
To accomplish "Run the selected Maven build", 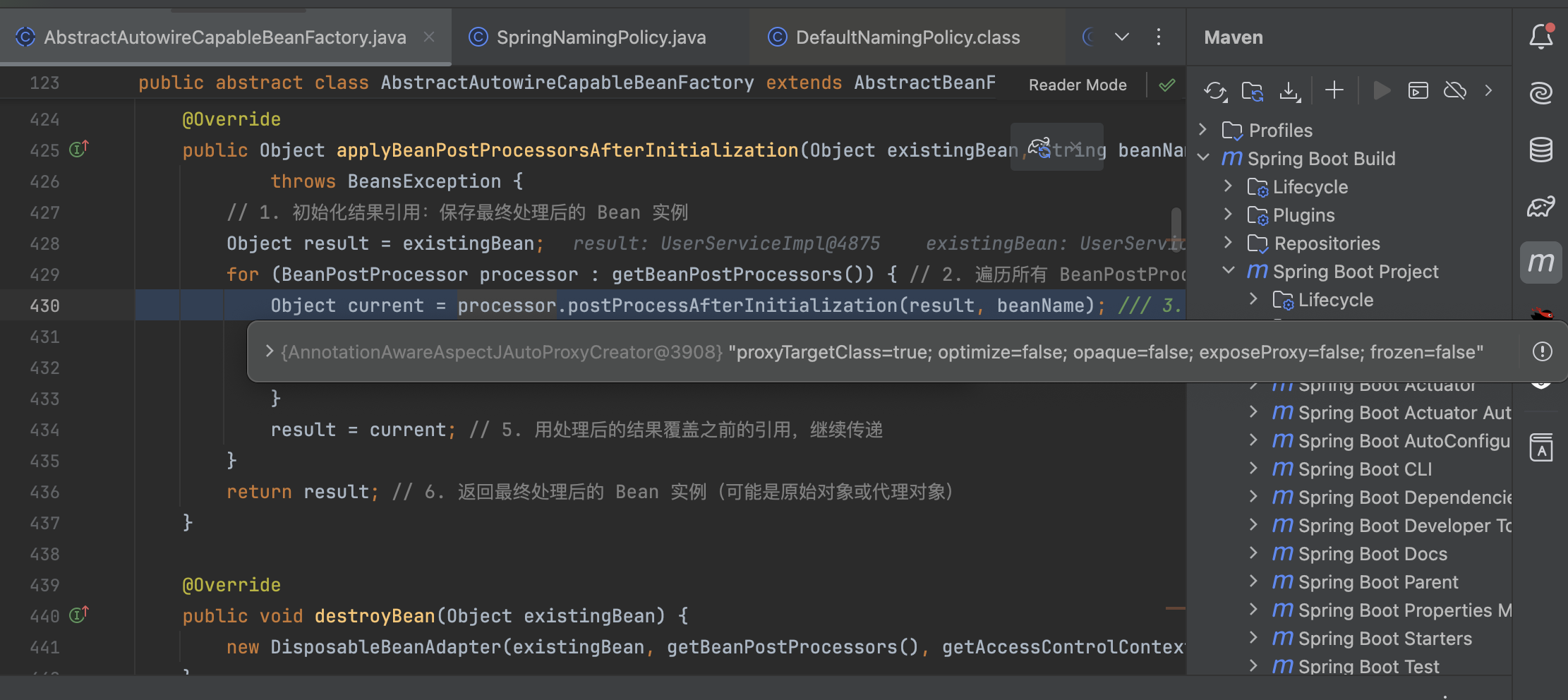I will pos(1381,90).
